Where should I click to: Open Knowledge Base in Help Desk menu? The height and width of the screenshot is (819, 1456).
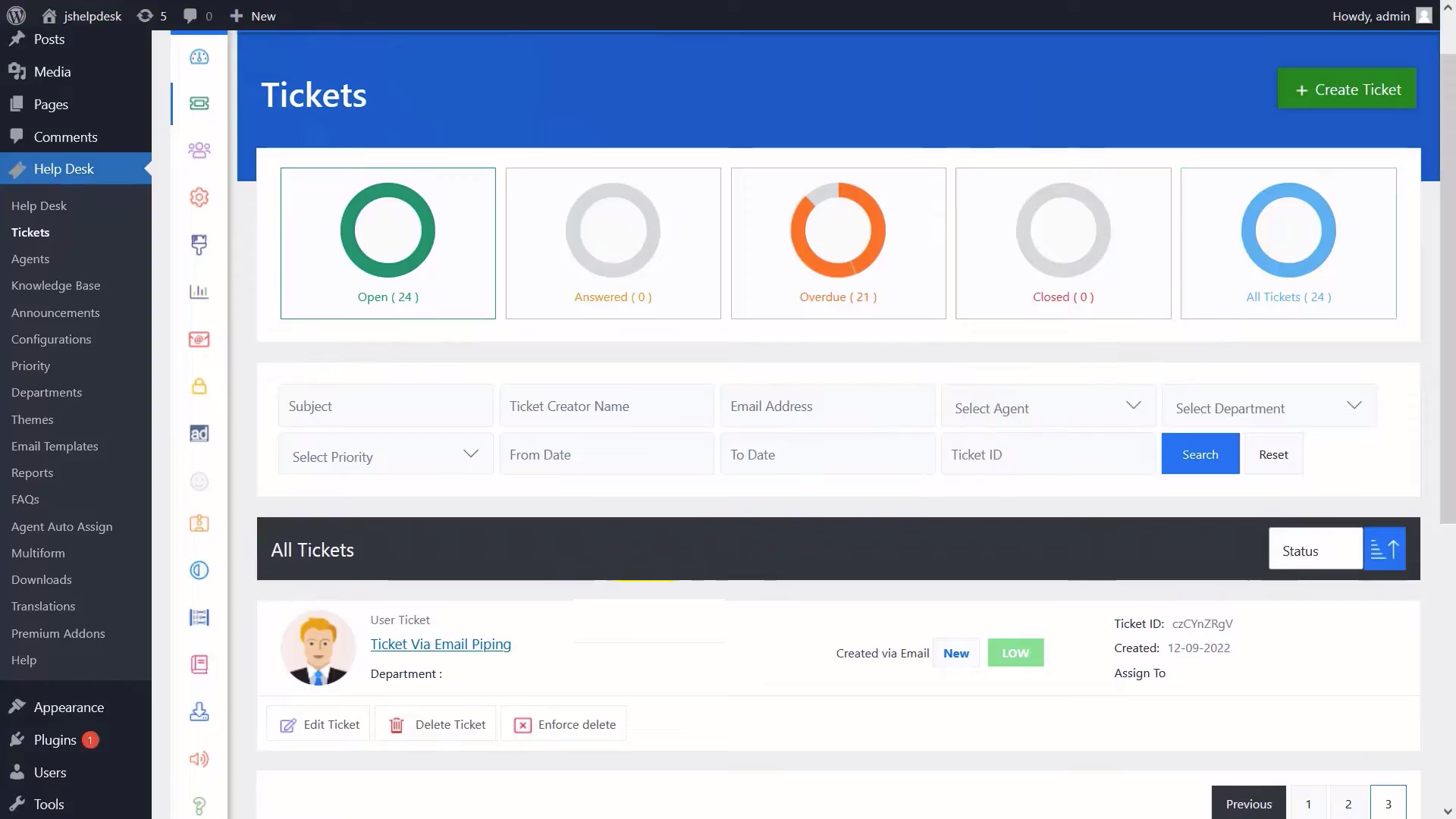coord(55,285)
